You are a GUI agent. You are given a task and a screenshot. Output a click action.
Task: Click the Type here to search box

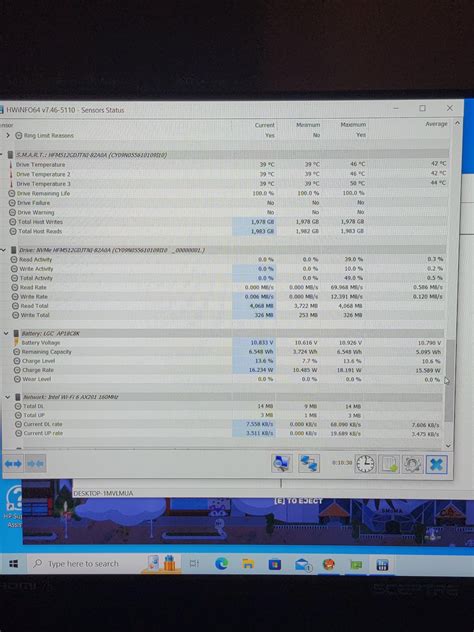tap(83, 563)
